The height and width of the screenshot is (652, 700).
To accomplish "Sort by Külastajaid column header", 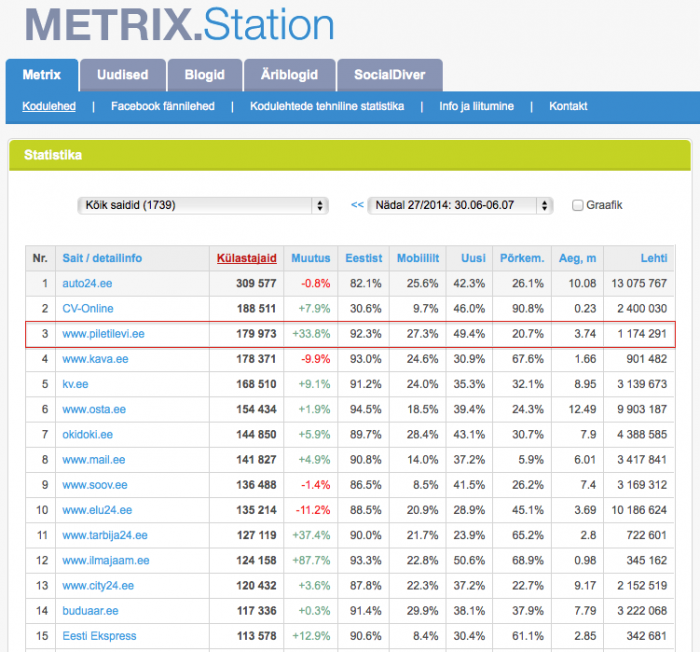I will click(247, 258).
